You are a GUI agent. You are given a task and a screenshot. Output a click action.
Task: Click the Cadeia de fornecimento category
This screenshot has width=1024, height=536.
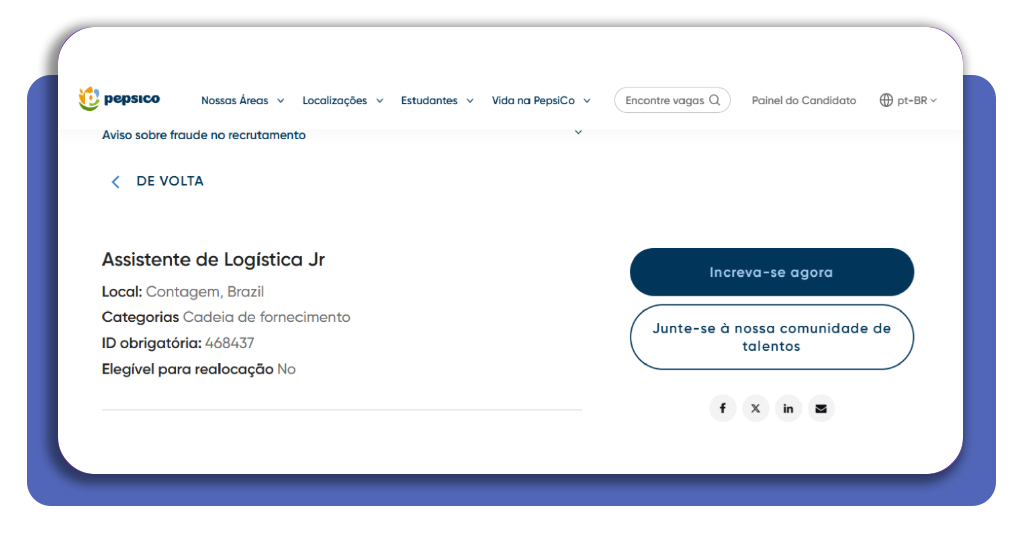[266, 317]
